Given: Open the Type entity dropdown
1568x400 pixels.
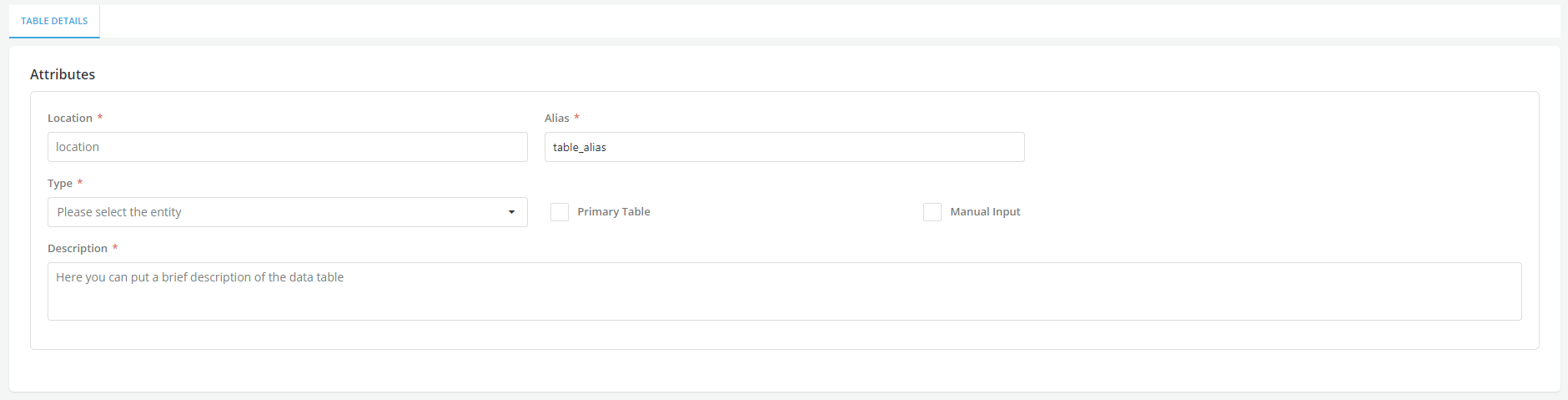Looking at the screenshot, I should coord(287,212).
